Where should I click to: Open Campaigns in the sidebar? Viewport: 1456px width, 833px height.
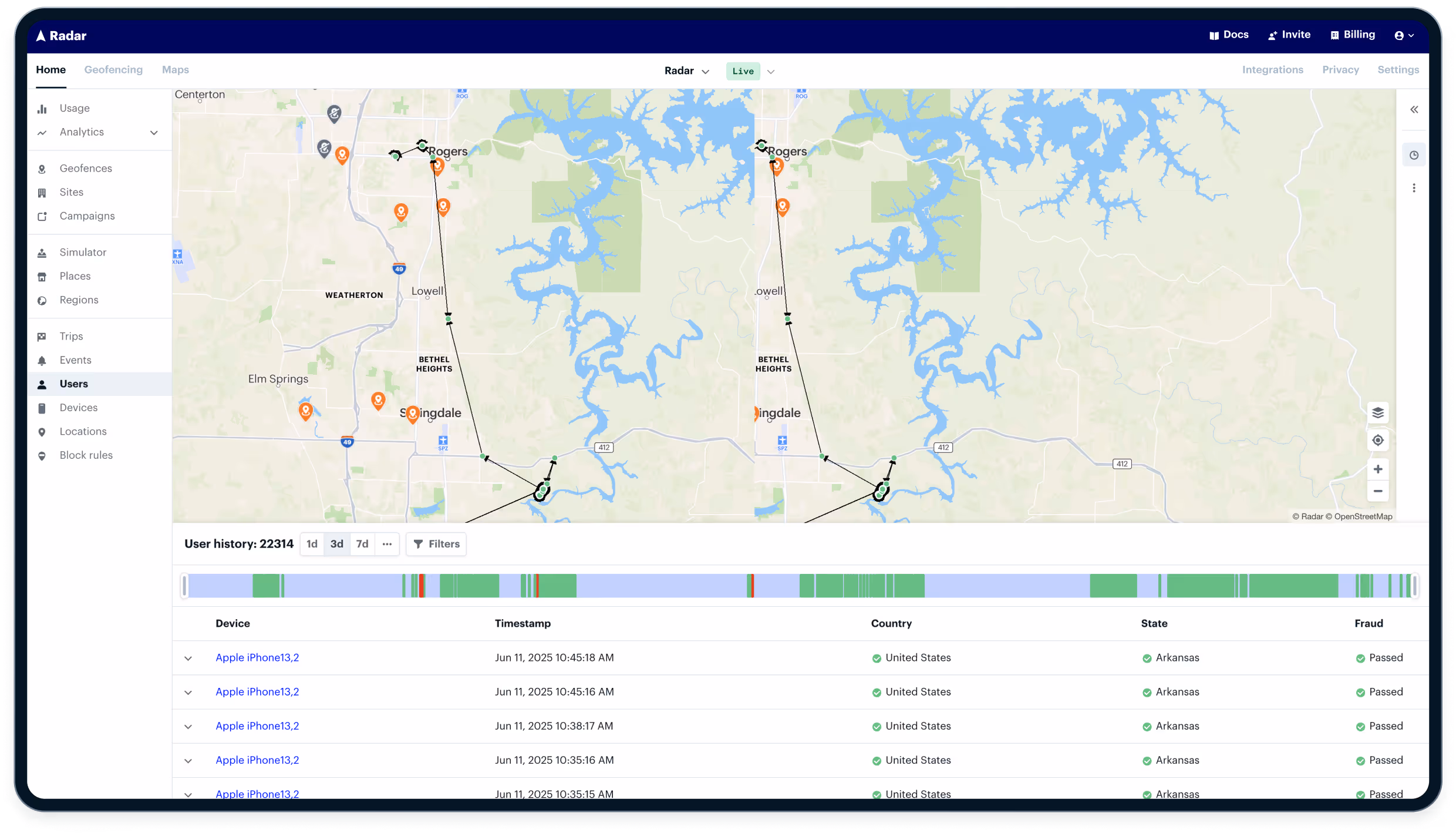87,216
